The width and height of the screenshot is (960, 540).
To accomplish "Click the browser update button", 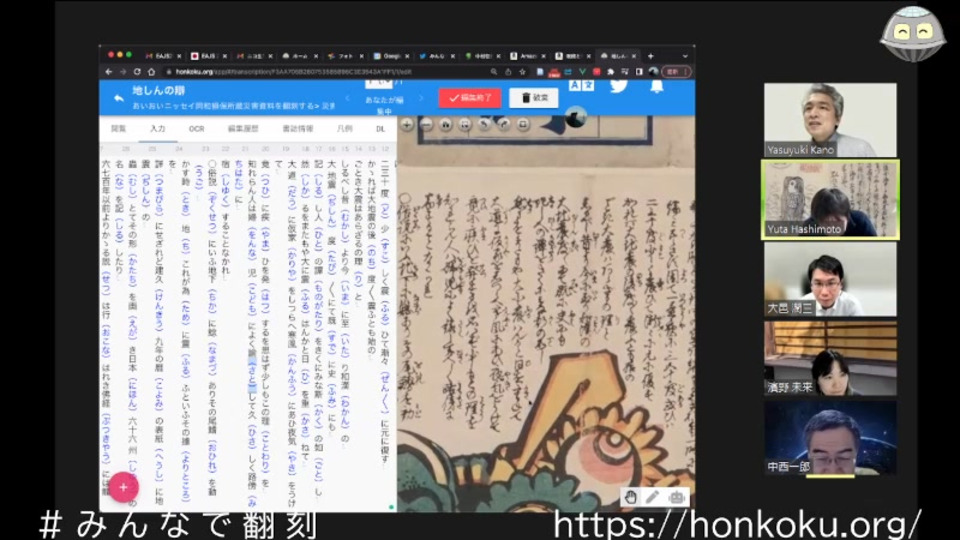I will (677, 72).
